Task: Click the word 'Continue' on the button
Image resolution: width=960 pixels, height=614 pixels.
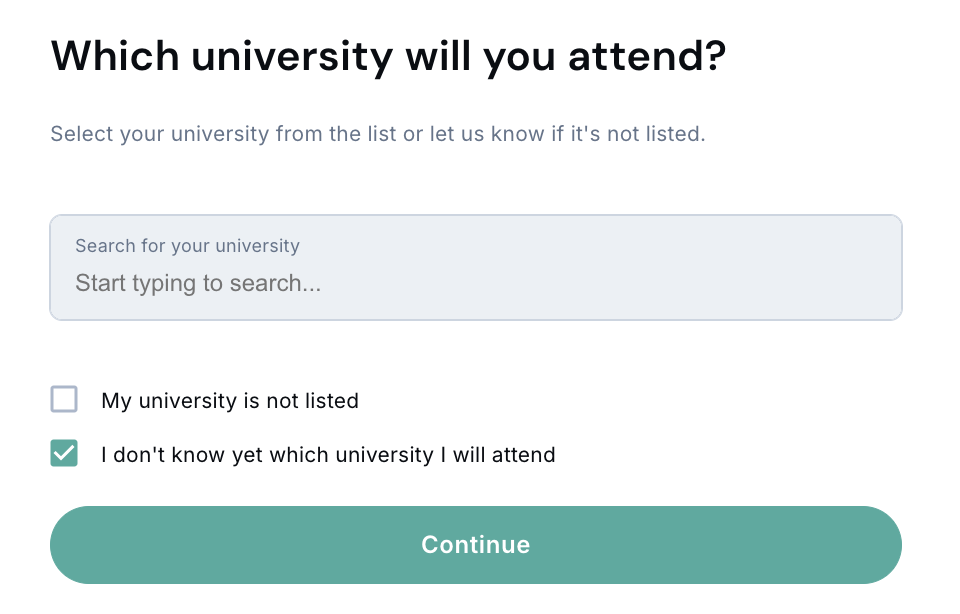Action: 476,545
